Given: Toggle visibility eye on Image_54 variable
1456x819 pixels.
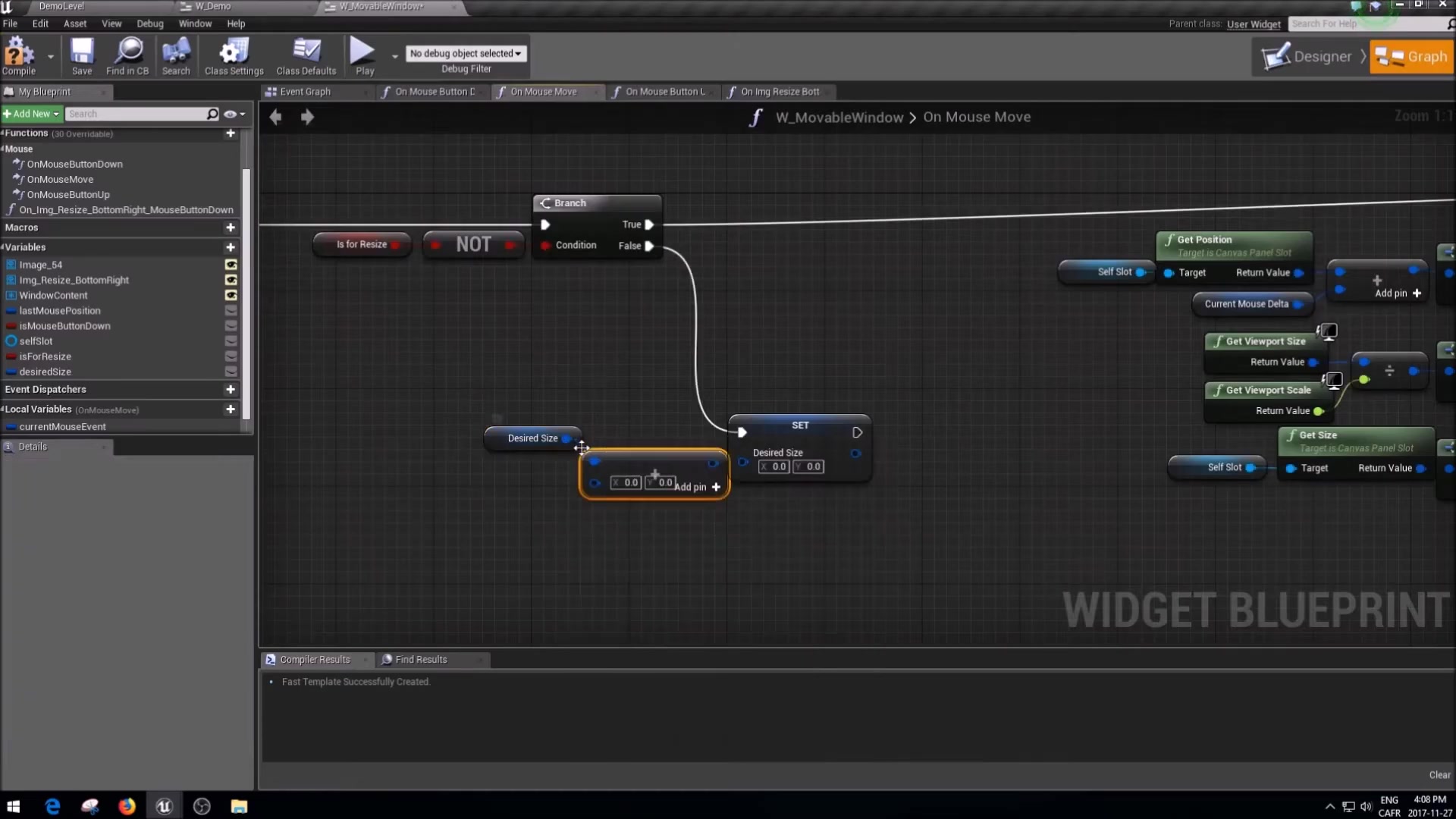Looking at the screenshot, I should click(x=231, y=265).
